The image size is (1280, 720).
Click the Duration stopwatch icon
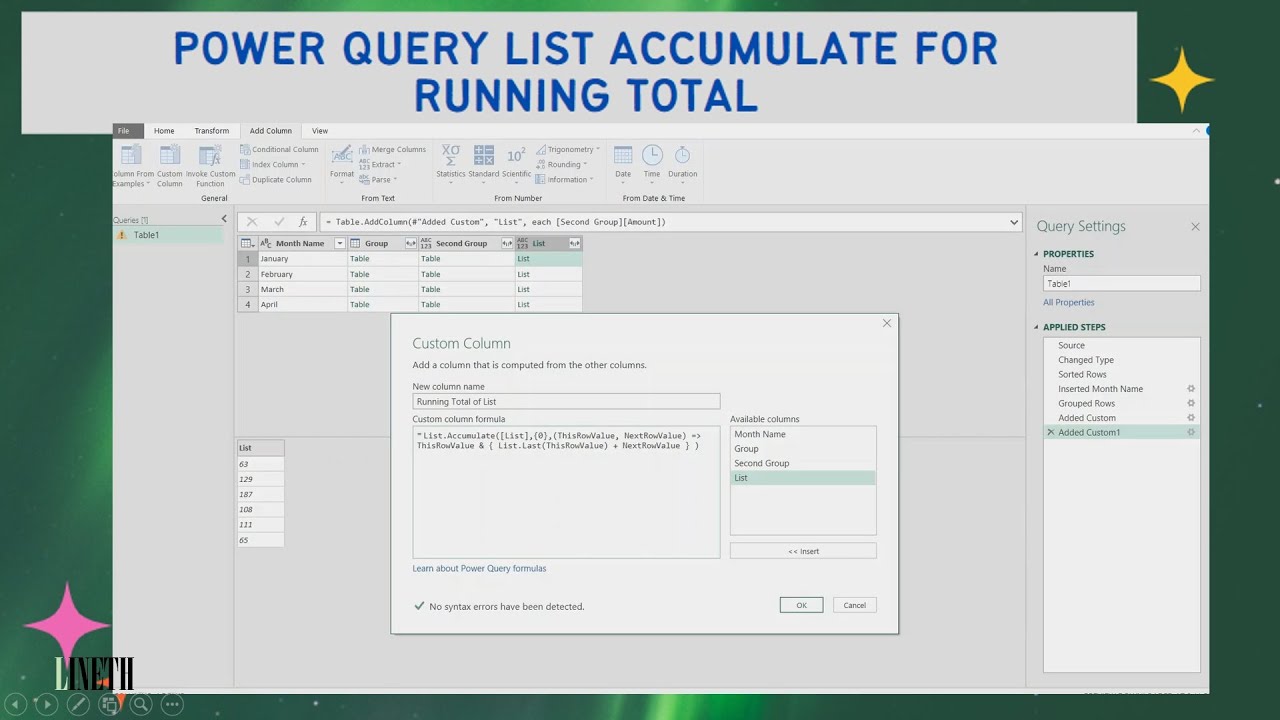(x=682, y=155)
